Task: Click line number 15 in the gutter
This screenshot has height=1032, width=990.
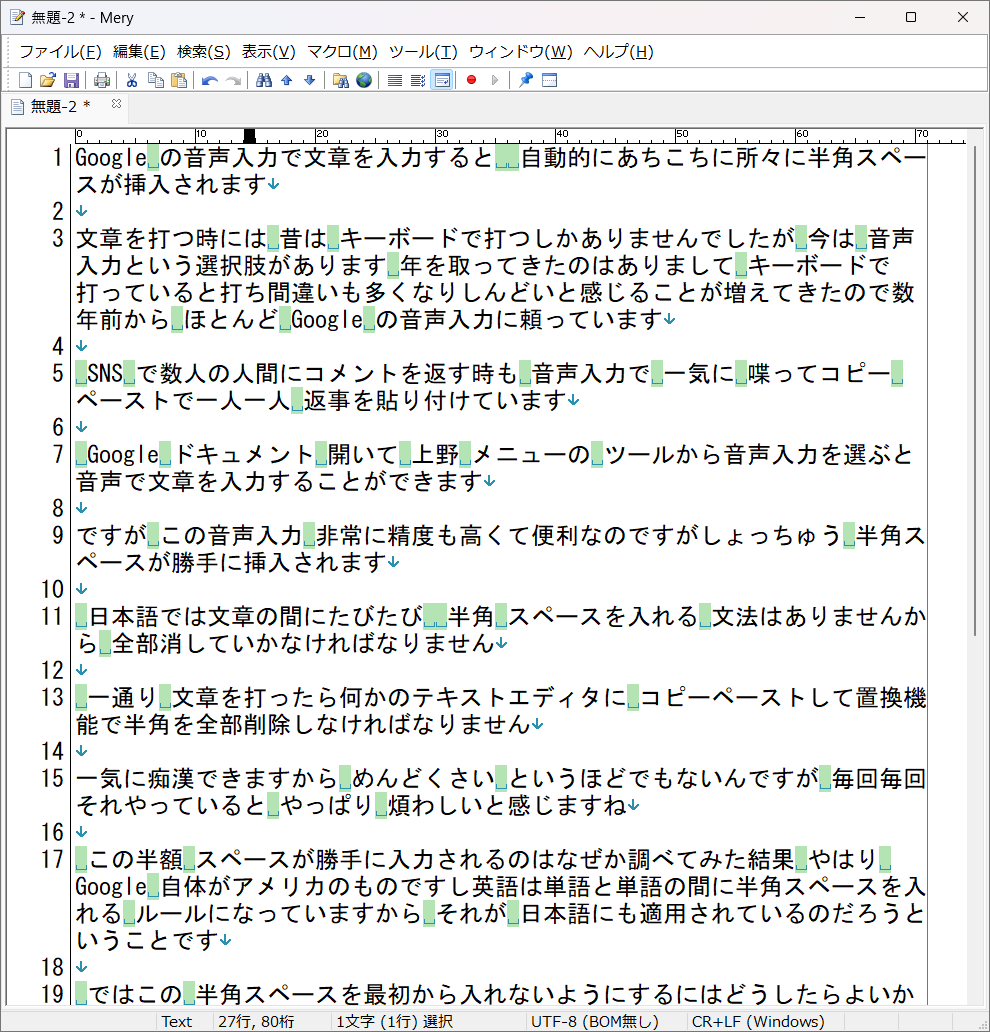Action: click(52, 778)
